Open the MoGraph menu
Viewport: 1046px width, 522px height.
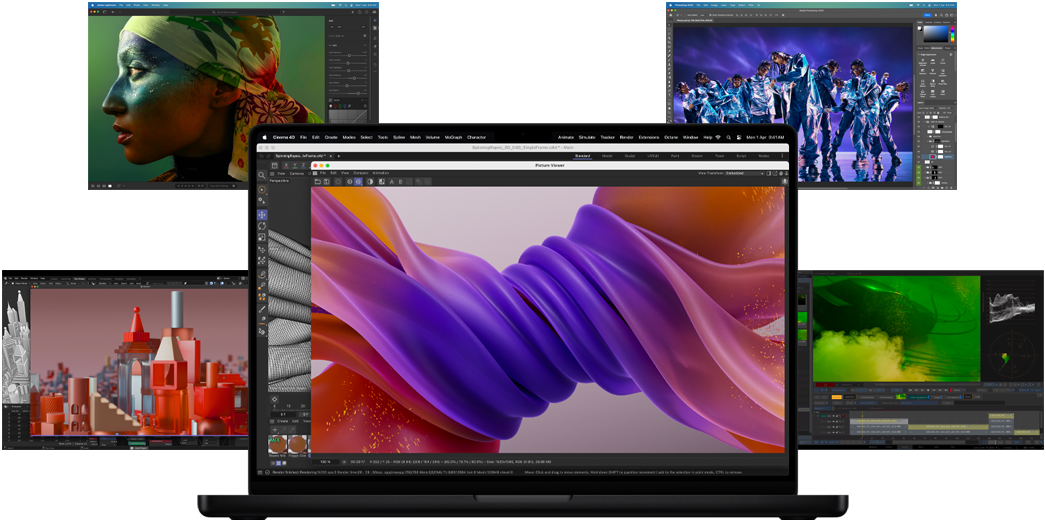point(454,137)
